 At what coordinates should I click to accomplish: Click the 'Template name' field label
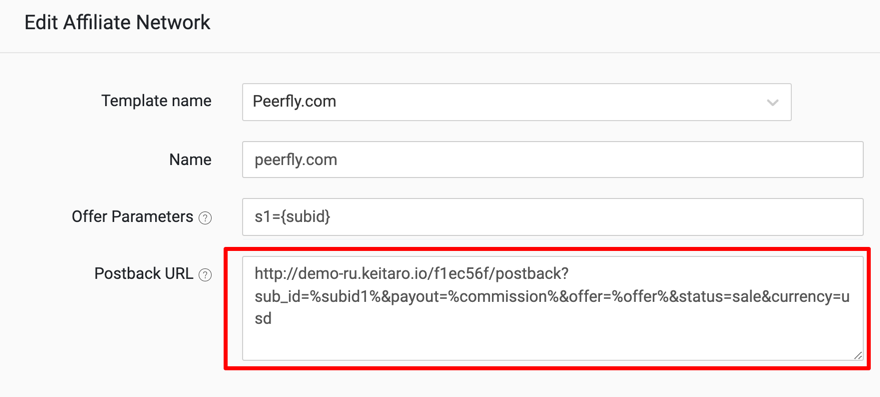point(156,101)
